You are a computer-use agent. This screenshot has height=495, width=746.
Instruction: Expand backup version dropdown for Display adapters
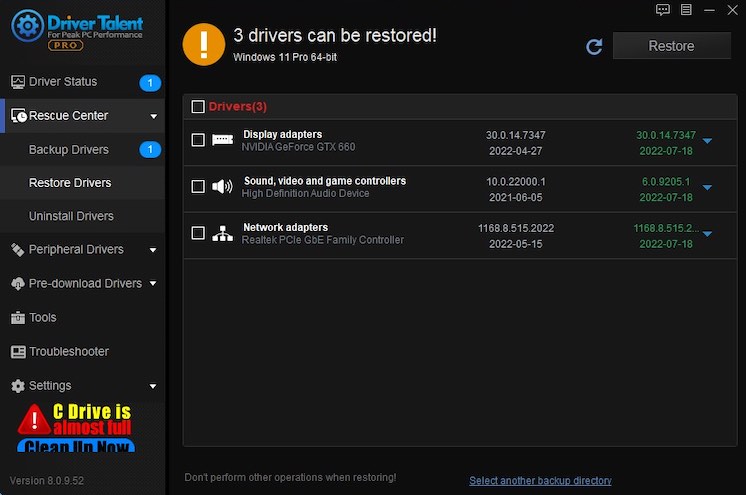707,141
